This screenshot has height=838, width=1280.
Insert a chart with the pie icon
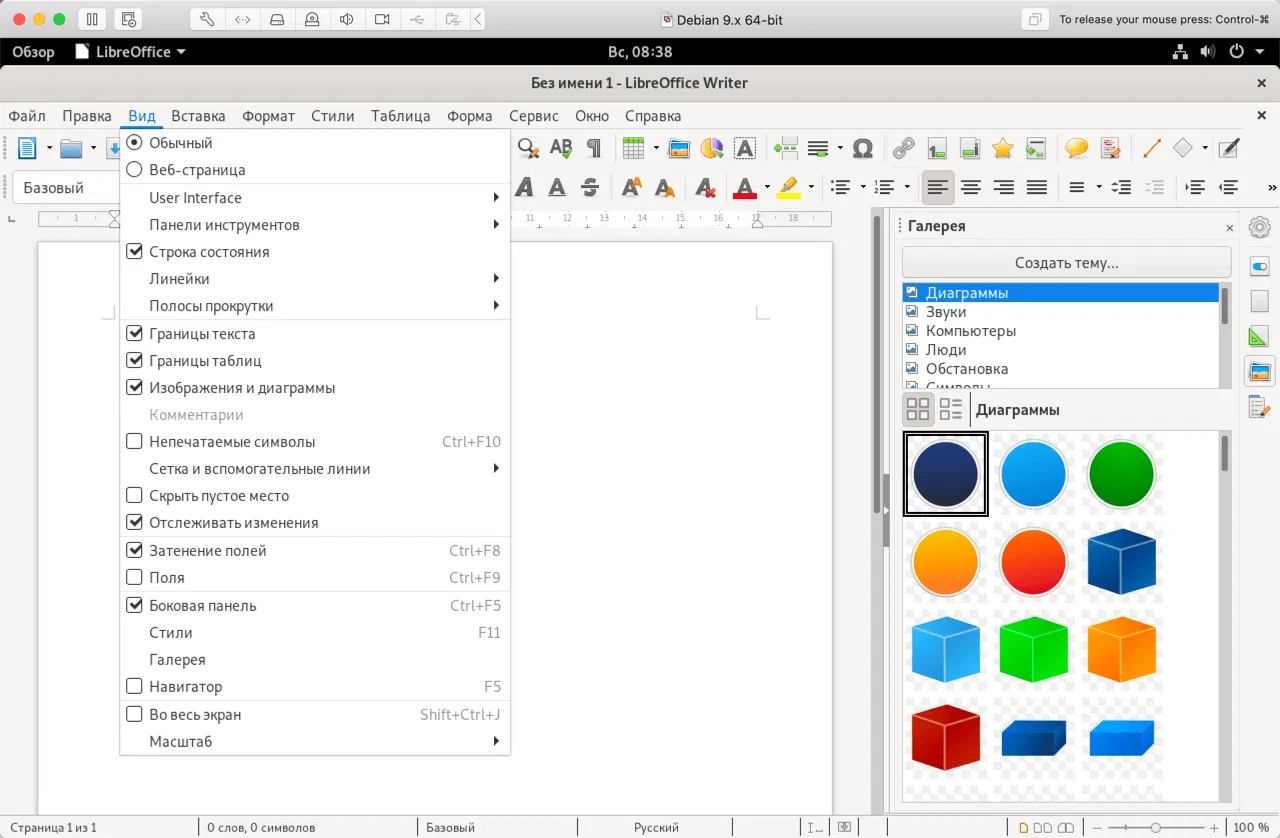[712, 149]
